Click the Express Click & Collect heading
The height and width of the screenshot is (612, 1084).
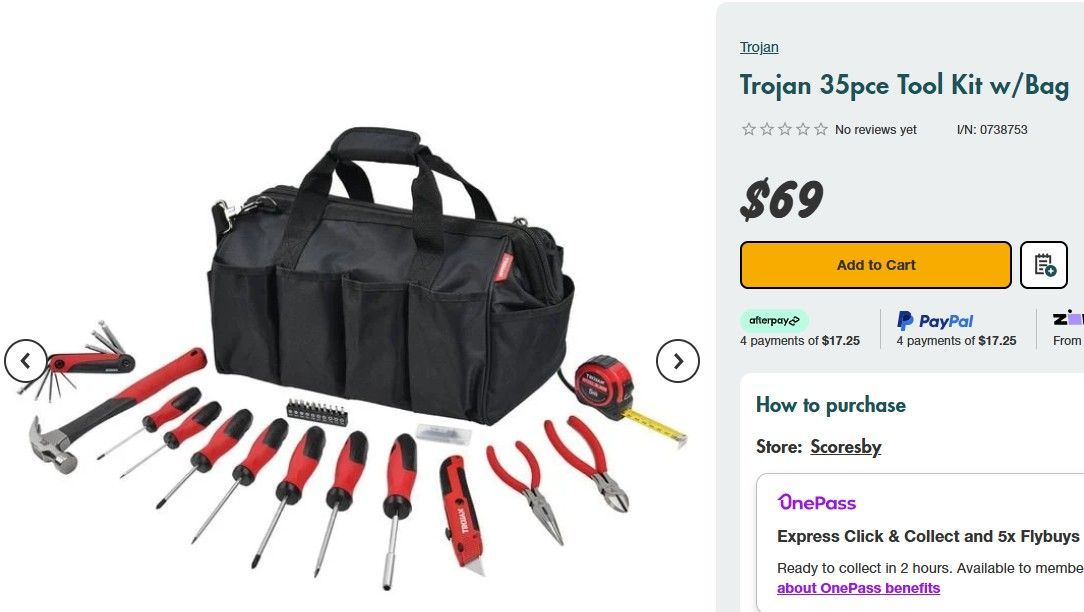(x=928, y=537)
